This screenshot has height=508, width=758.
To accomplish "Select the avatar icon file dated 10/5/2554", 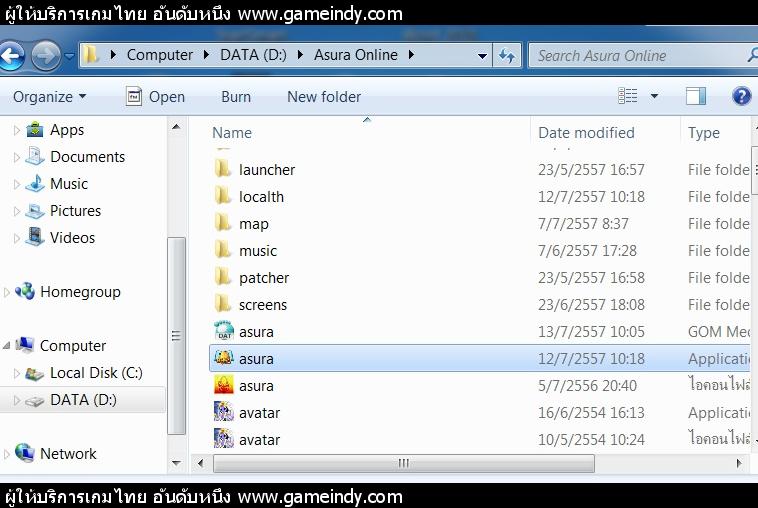I will [x=224, y=439].
